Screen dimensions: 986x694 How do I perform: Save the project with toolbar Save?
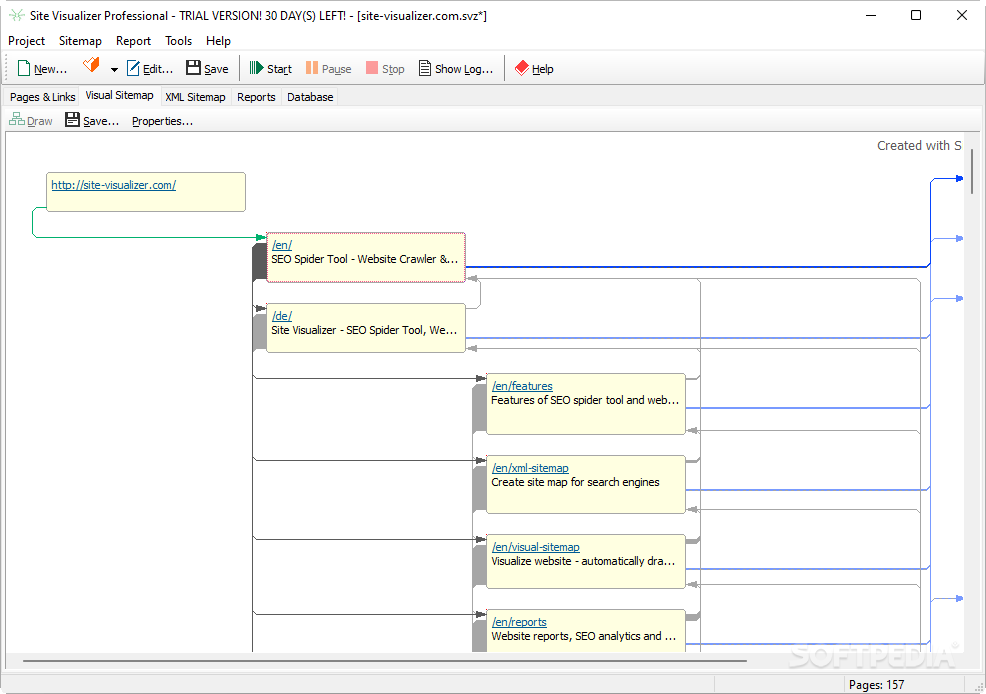[x=207, y=69]
